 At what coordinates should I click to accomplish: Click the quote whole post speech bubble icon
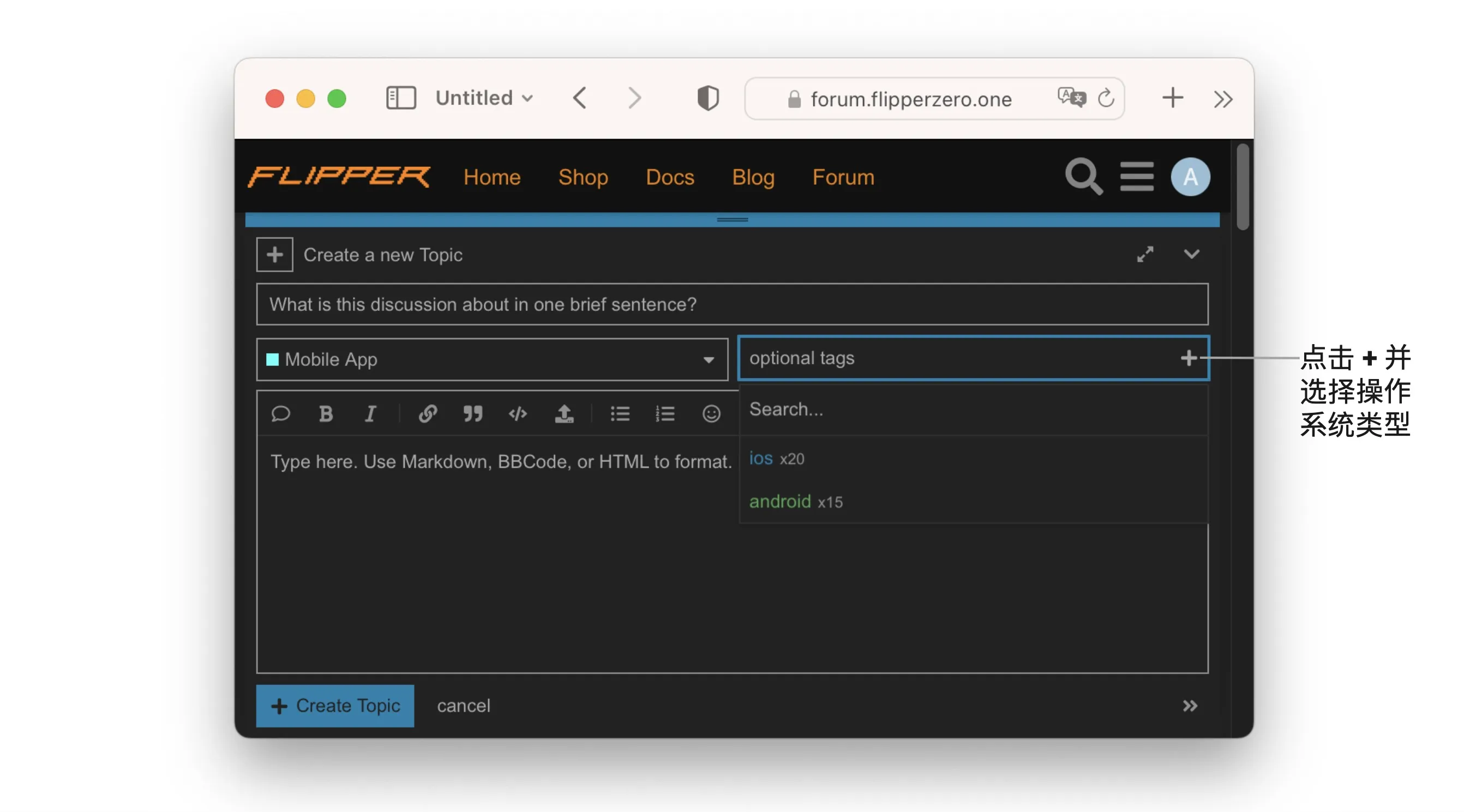tap(281, 414)
